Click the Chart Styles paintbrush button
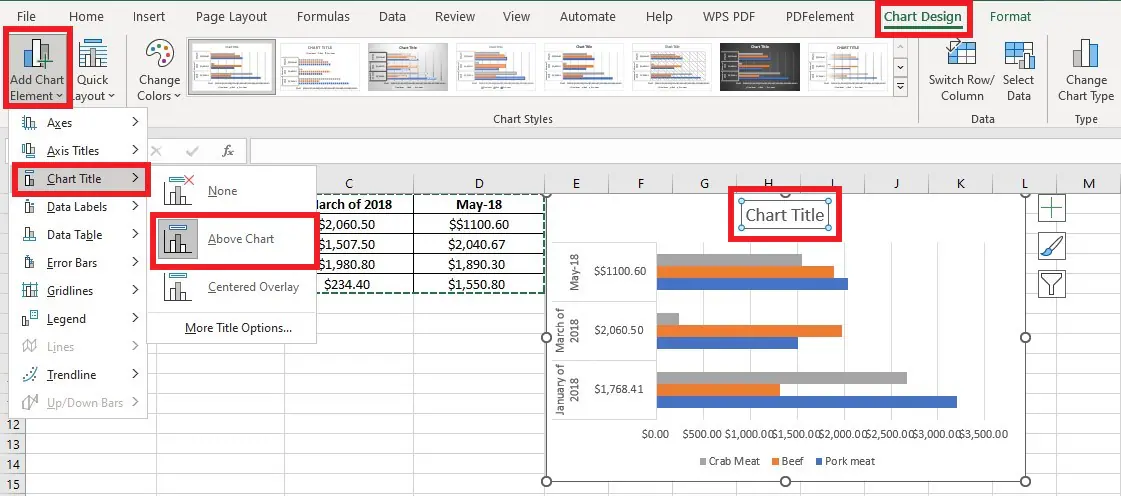Image resolution: width=1121 pixels, height=496 pixels. coord(1052,247)
